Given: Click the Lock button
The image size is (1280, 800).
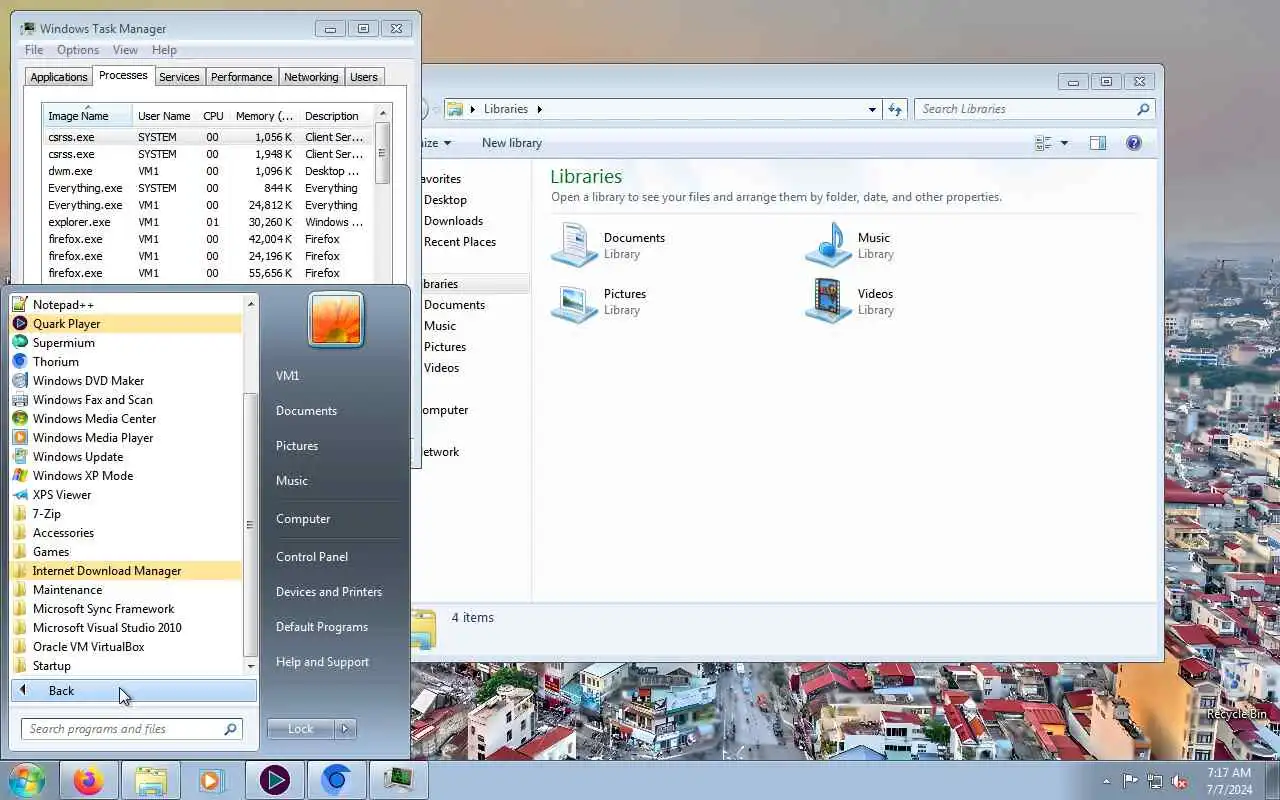Looking at the screenshot, I should click(x=301, y=729).
